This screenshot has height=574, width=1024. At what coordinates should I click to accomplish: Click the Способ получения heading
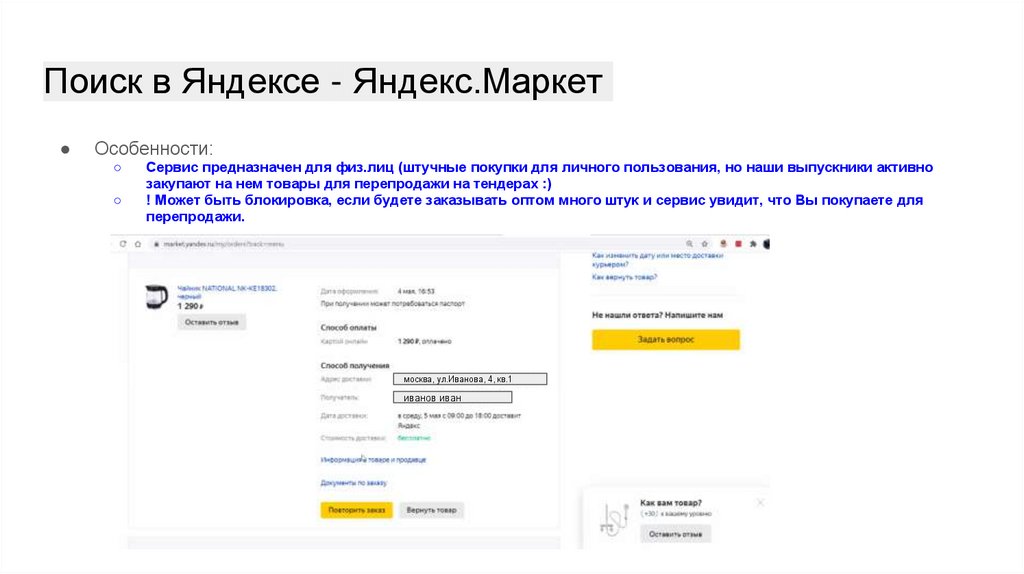click(355, 366)
